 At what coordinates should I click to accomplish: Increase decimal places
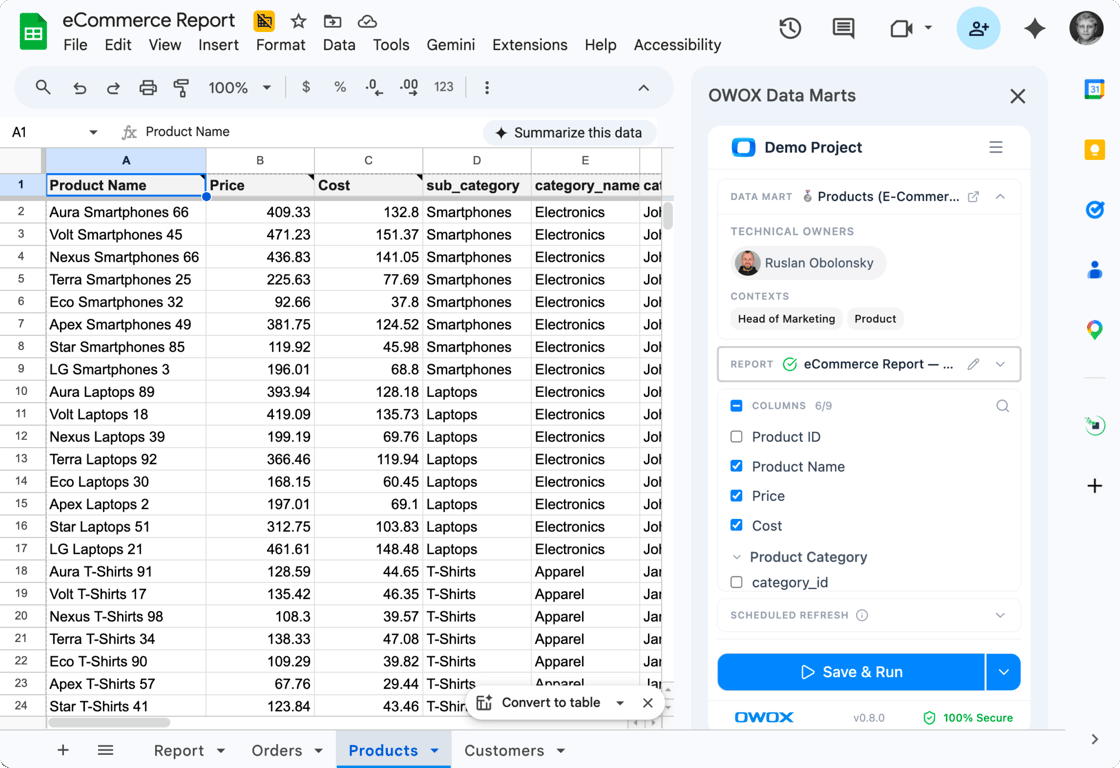tap(409, 87)
